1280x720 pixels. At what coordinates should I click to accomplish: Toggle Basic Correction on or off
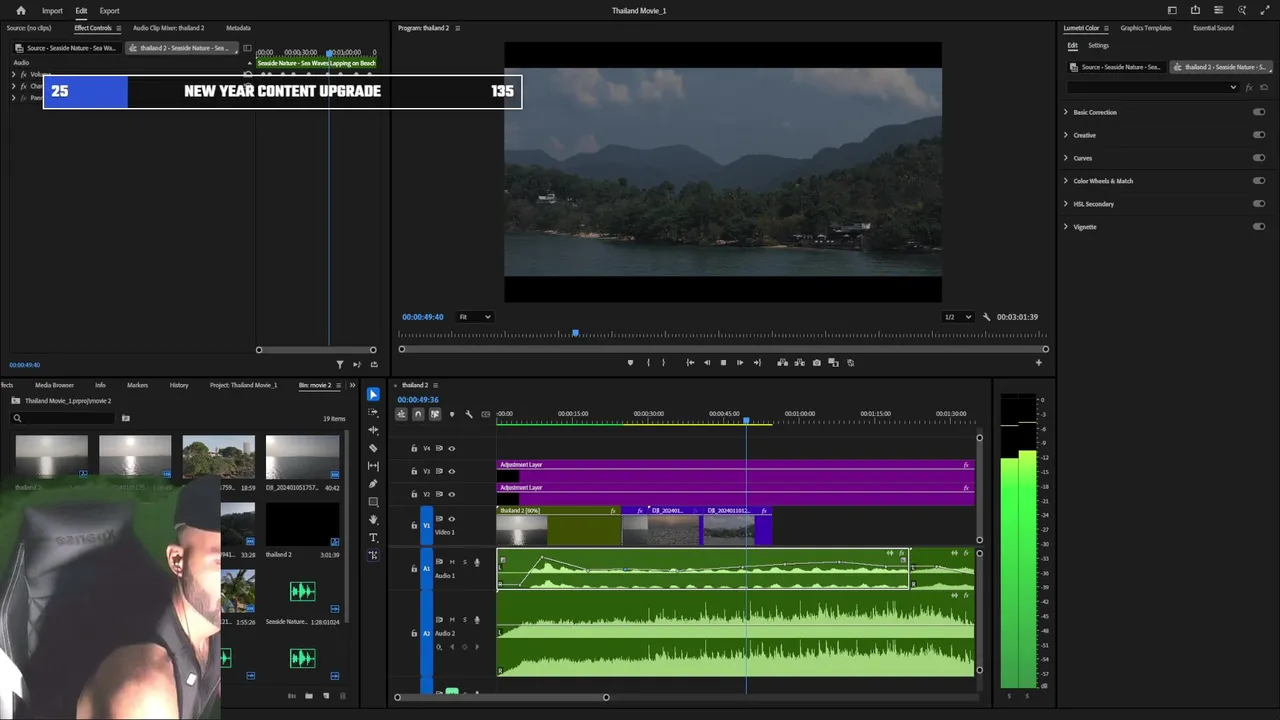click(1259, 112)
